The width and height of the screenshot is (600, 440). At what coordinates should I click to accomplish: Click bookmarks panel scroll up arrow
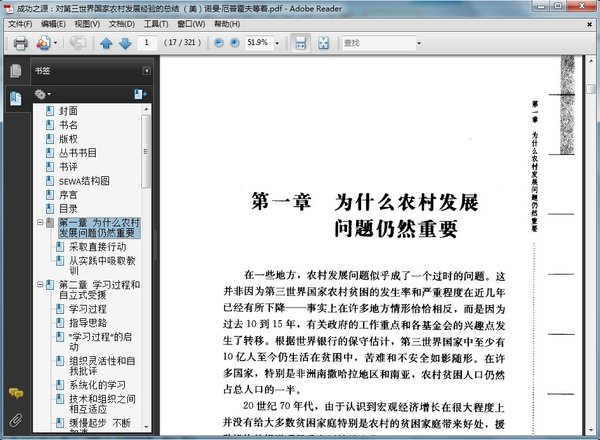point(146,109)
